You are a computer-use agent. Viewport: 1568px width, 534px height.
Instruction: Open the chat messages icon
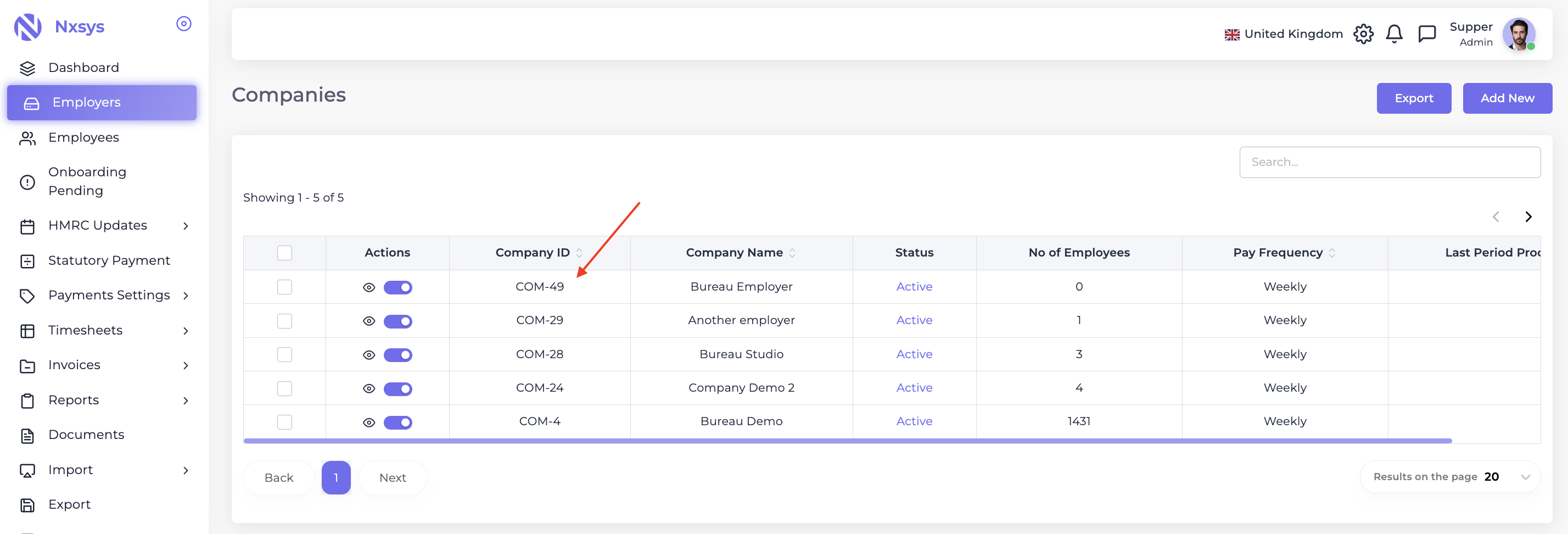(x=1426, y=34)
